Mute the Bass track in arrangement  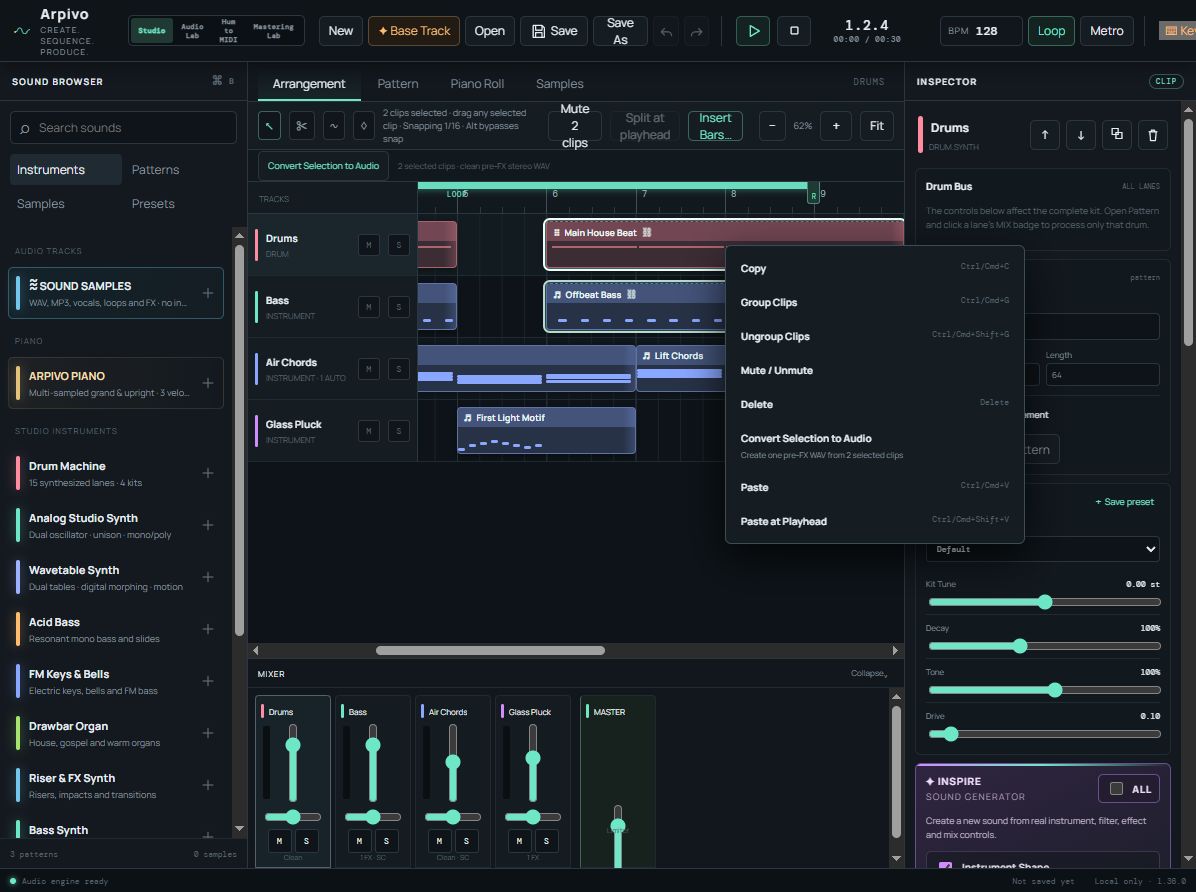(x=368, y=307)
